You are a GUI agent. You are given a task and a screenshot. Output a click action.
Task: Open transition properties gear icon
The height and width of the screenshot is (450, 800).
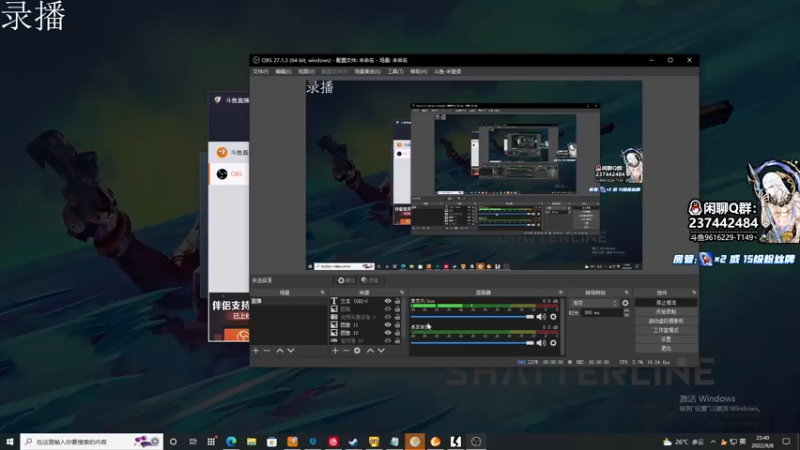pos(626,303)
